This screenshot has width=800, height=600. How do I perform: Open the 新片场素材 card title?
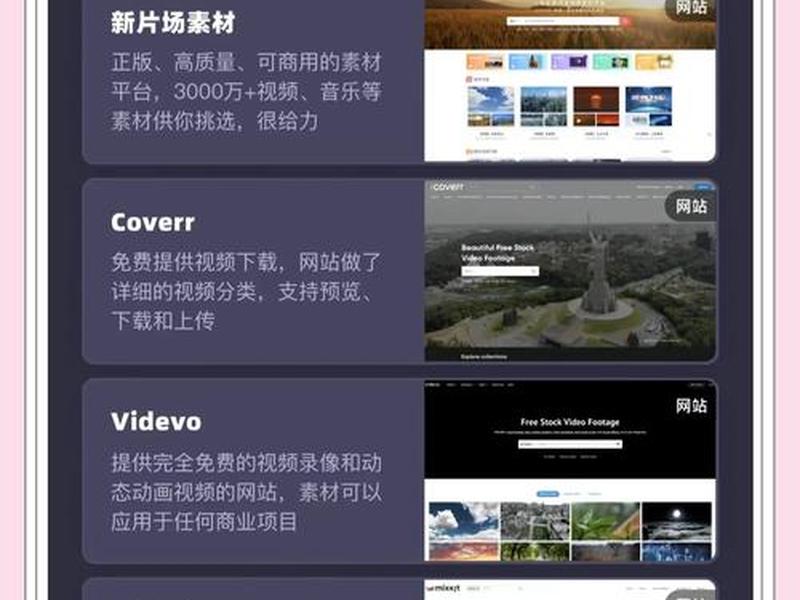(173, 23)
